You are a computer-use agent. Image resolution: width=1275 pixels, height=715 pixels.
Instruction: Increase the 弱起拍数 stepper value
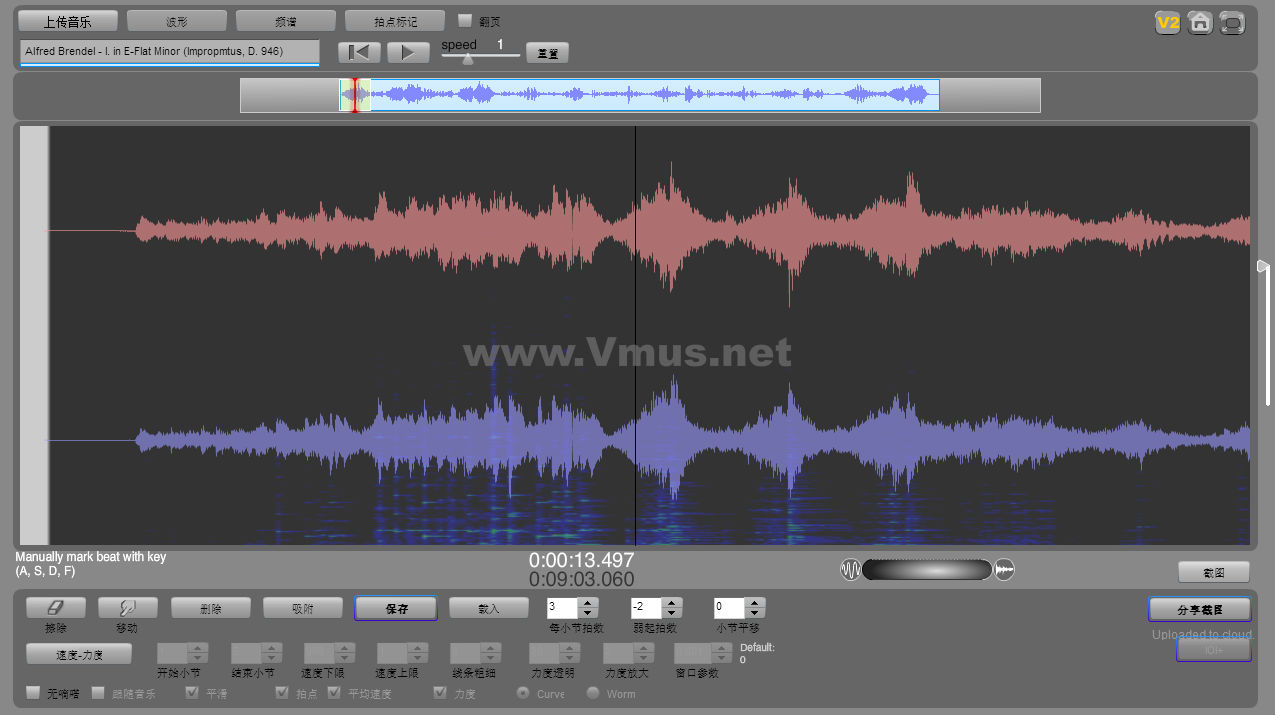[x=672, y=603]
